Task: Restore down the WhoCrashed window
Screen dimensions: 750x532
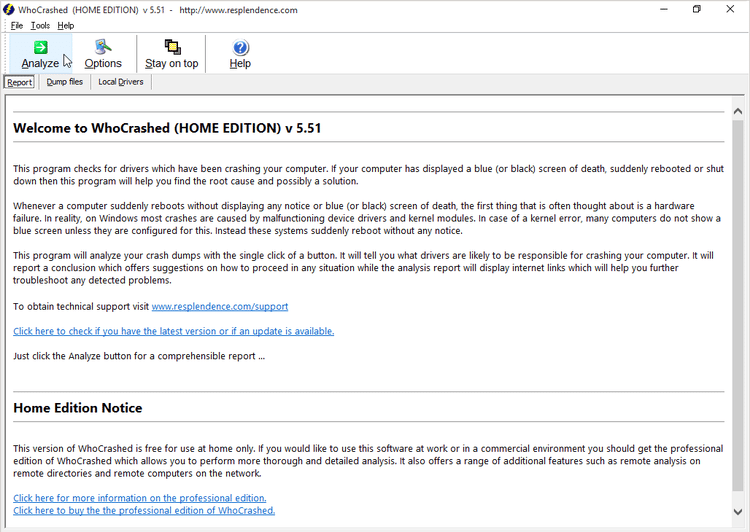Action: [696, 10]
